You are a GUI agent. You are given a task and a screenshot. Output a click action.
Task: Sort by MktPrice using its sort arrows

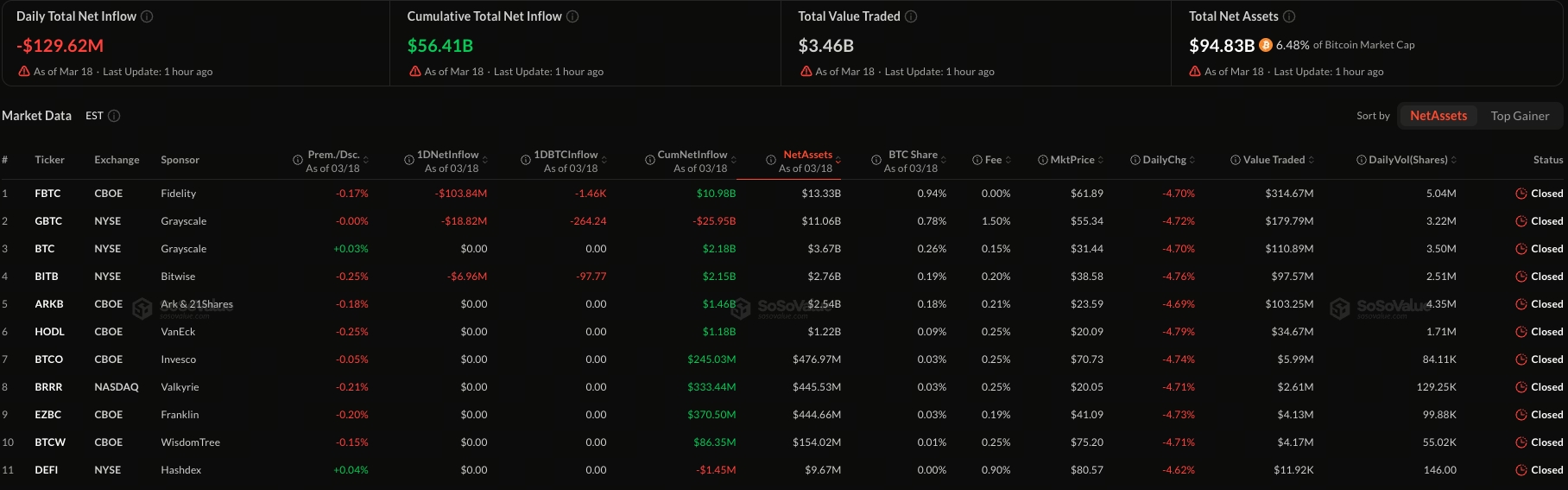[x=1101, y=160]
